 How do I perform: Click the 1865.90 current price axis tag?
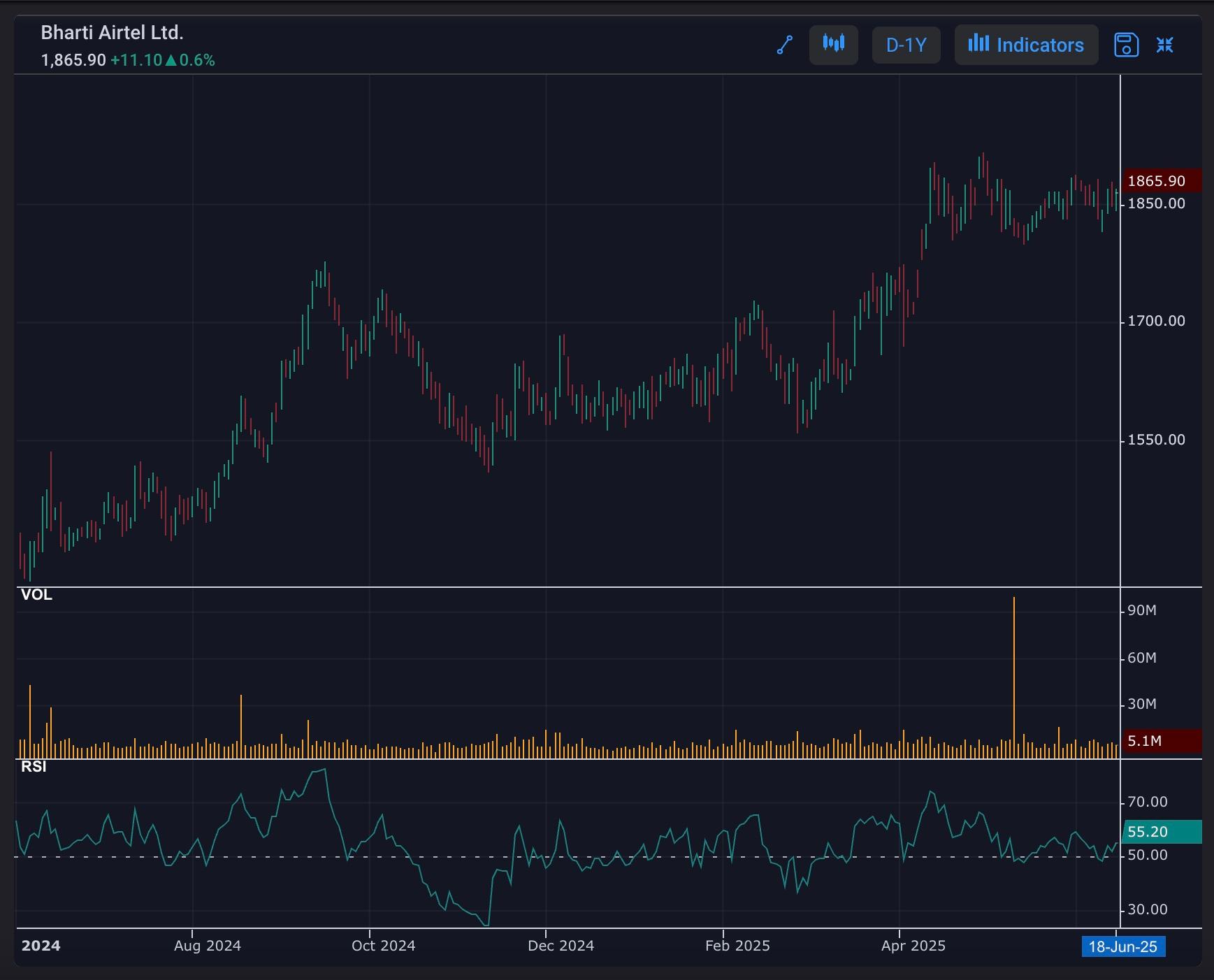[1161, 181]
